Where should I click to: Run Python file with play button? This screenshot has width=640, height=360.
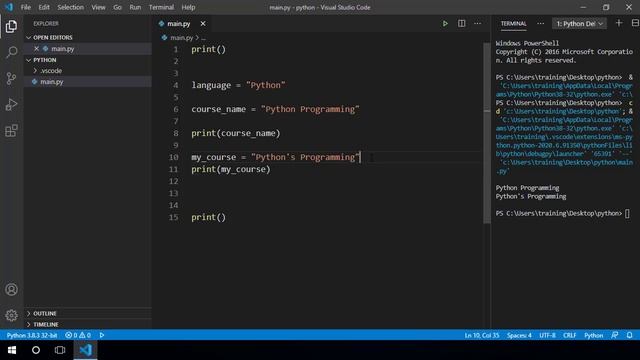[445, 24]
